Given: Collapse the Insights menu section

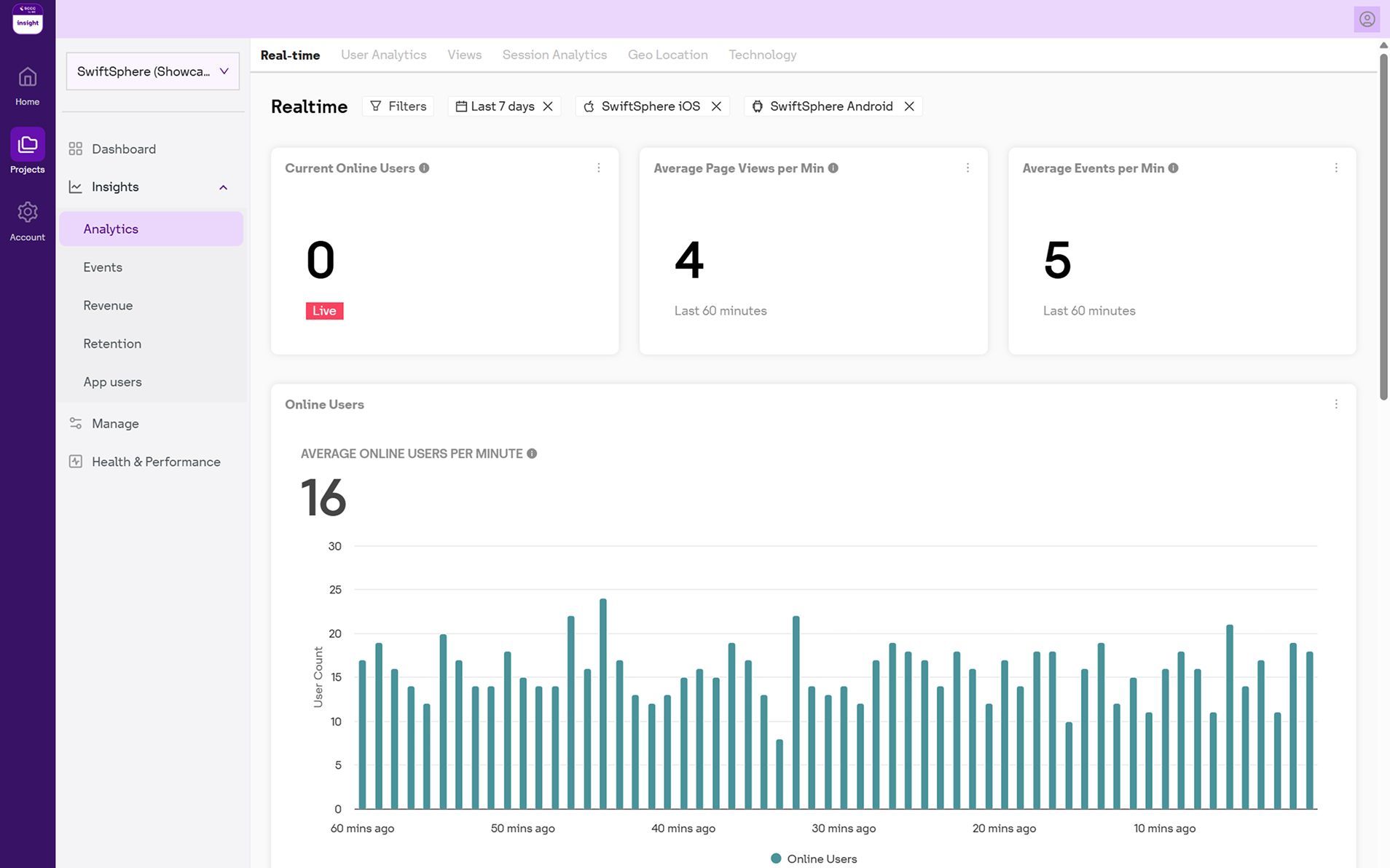Looking at the screenshot, I should click(x=223, y=187).
